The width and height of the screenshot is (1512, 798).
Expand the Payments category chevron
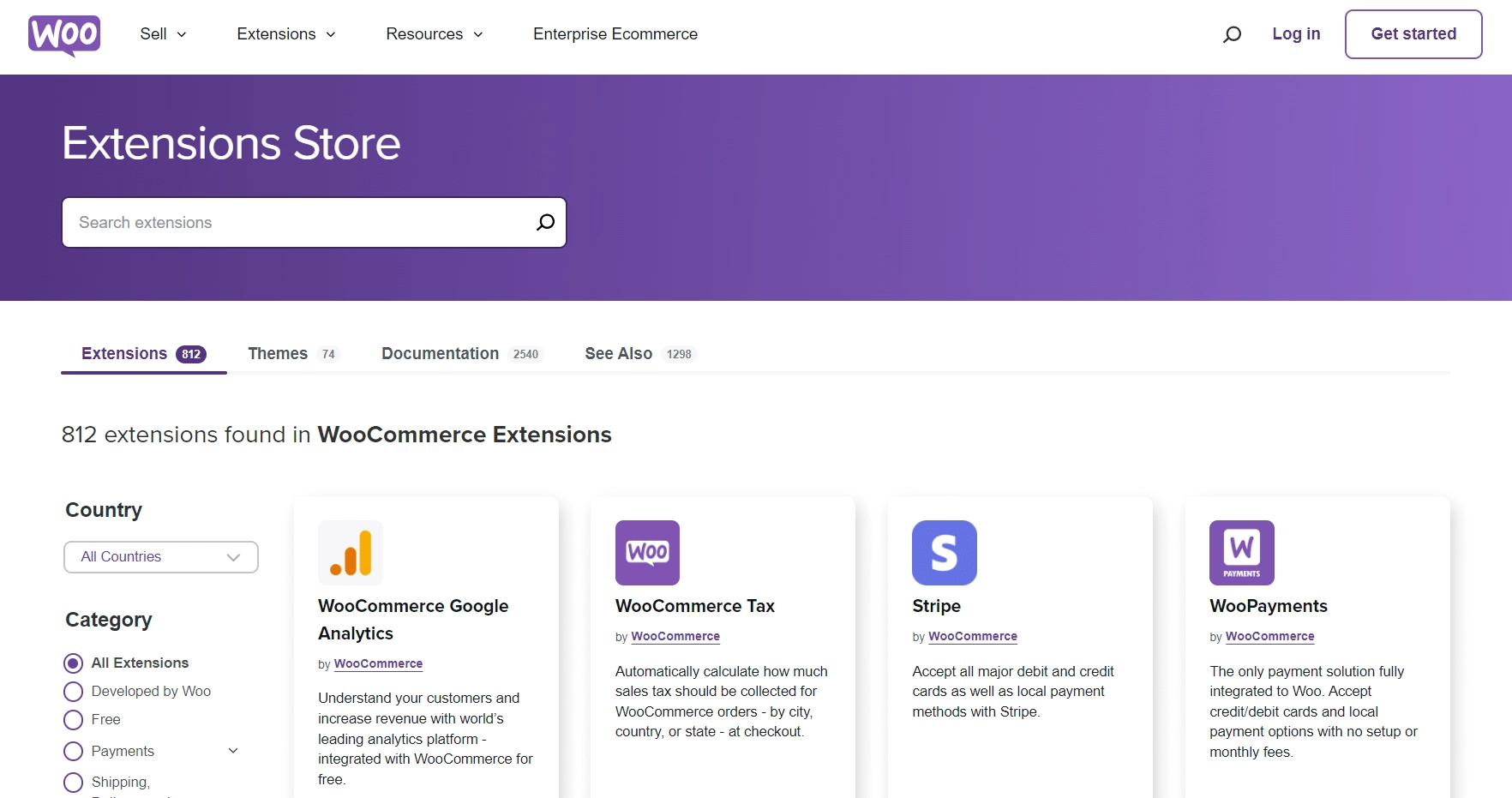(x=232, y=750)
